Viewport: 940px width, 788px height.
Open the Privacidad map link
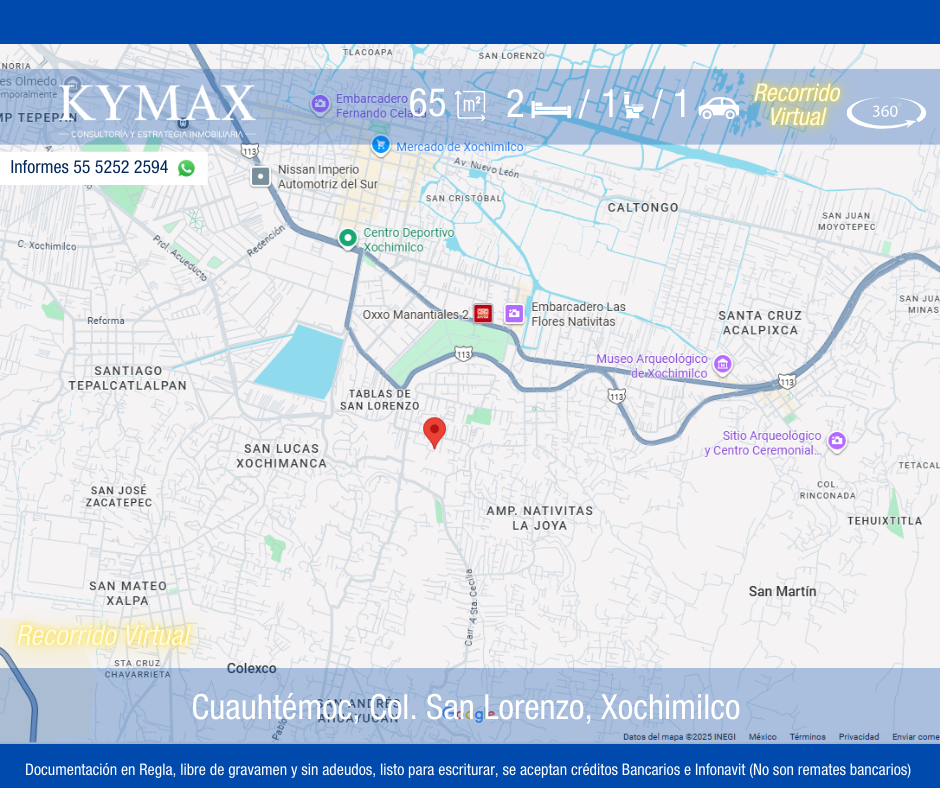click(x=858, y=737)
